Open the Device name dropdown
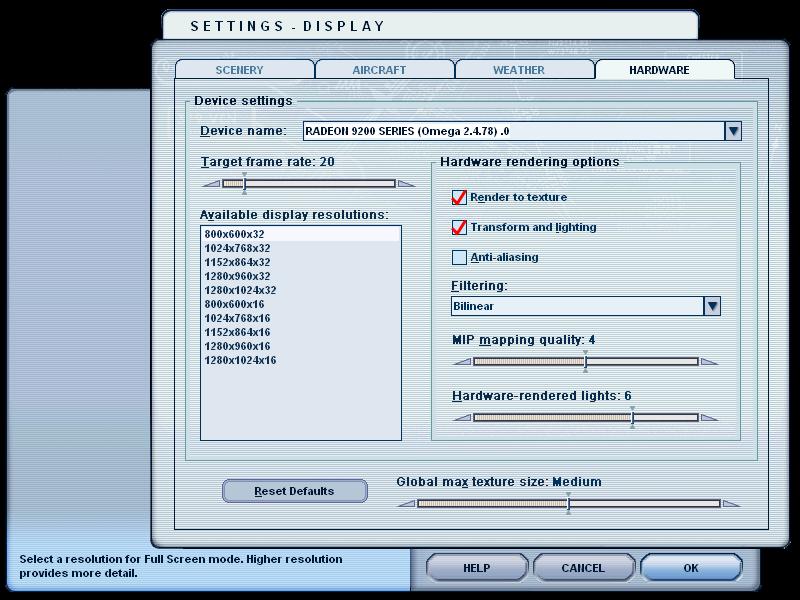800x600 pixels. click(x=733, y=131)
